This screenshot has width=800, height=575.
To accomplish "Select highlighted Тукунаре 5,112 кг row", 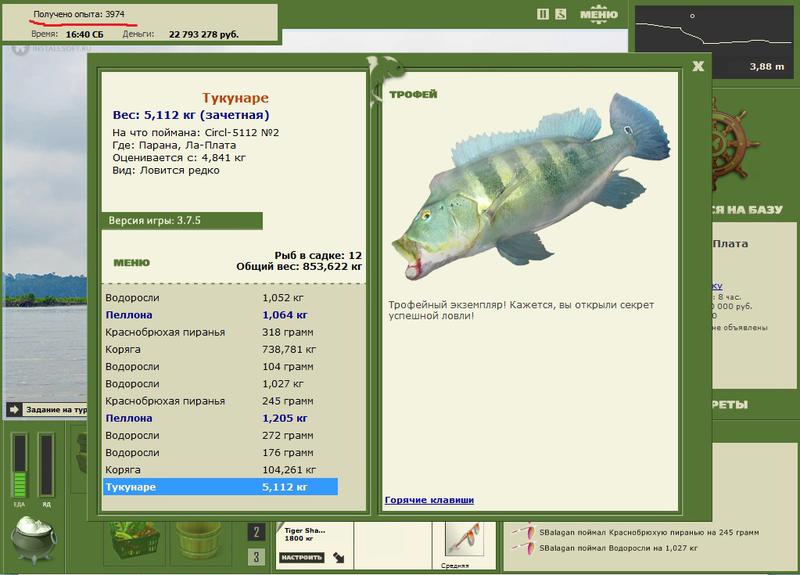I will [x=220, y=487].
